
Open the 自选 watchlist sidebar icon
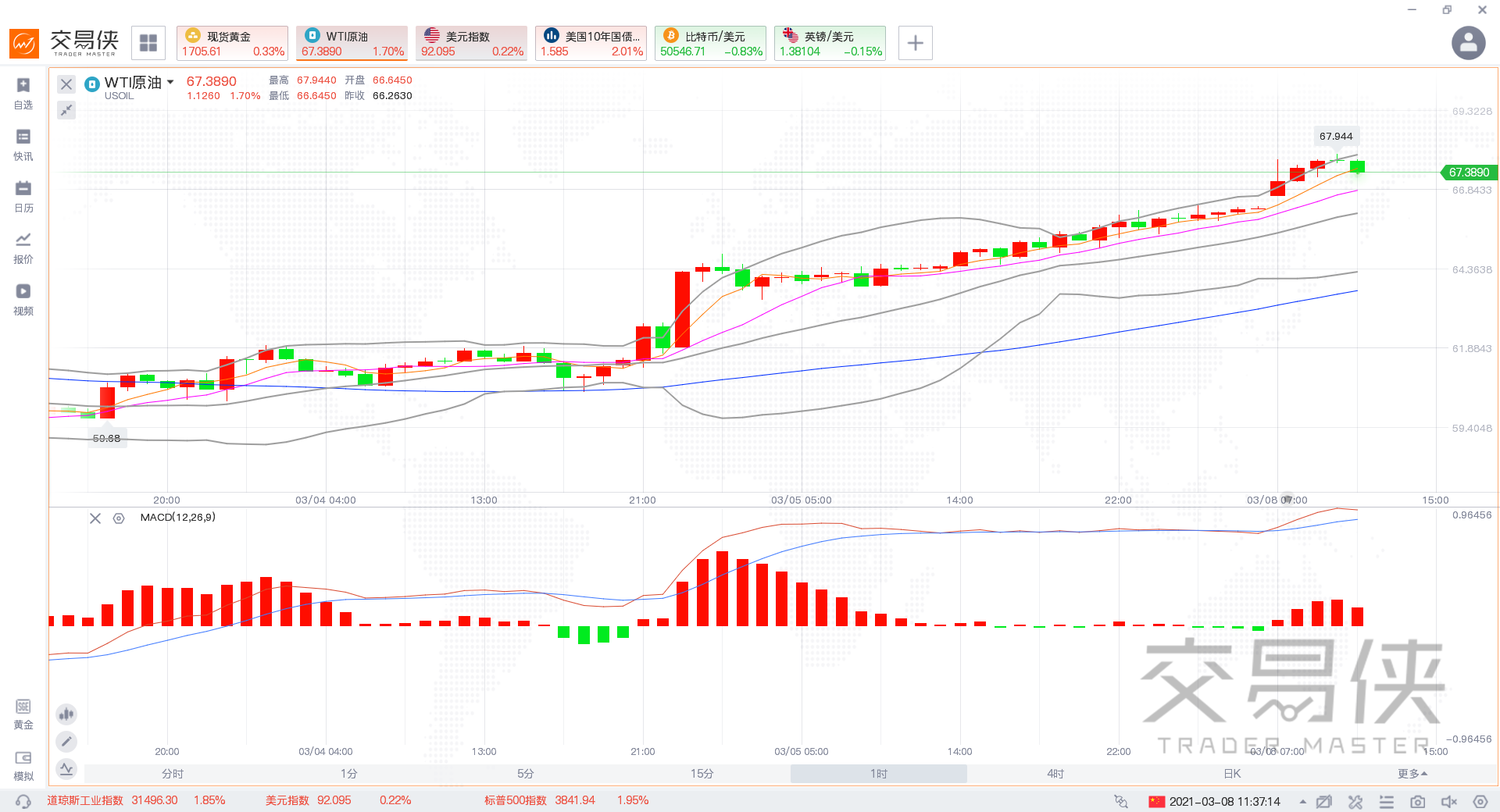pos(23,94)
